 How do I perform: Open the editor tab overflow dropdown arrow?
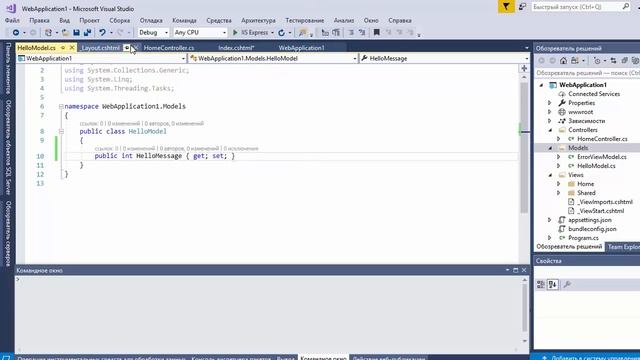527,48
